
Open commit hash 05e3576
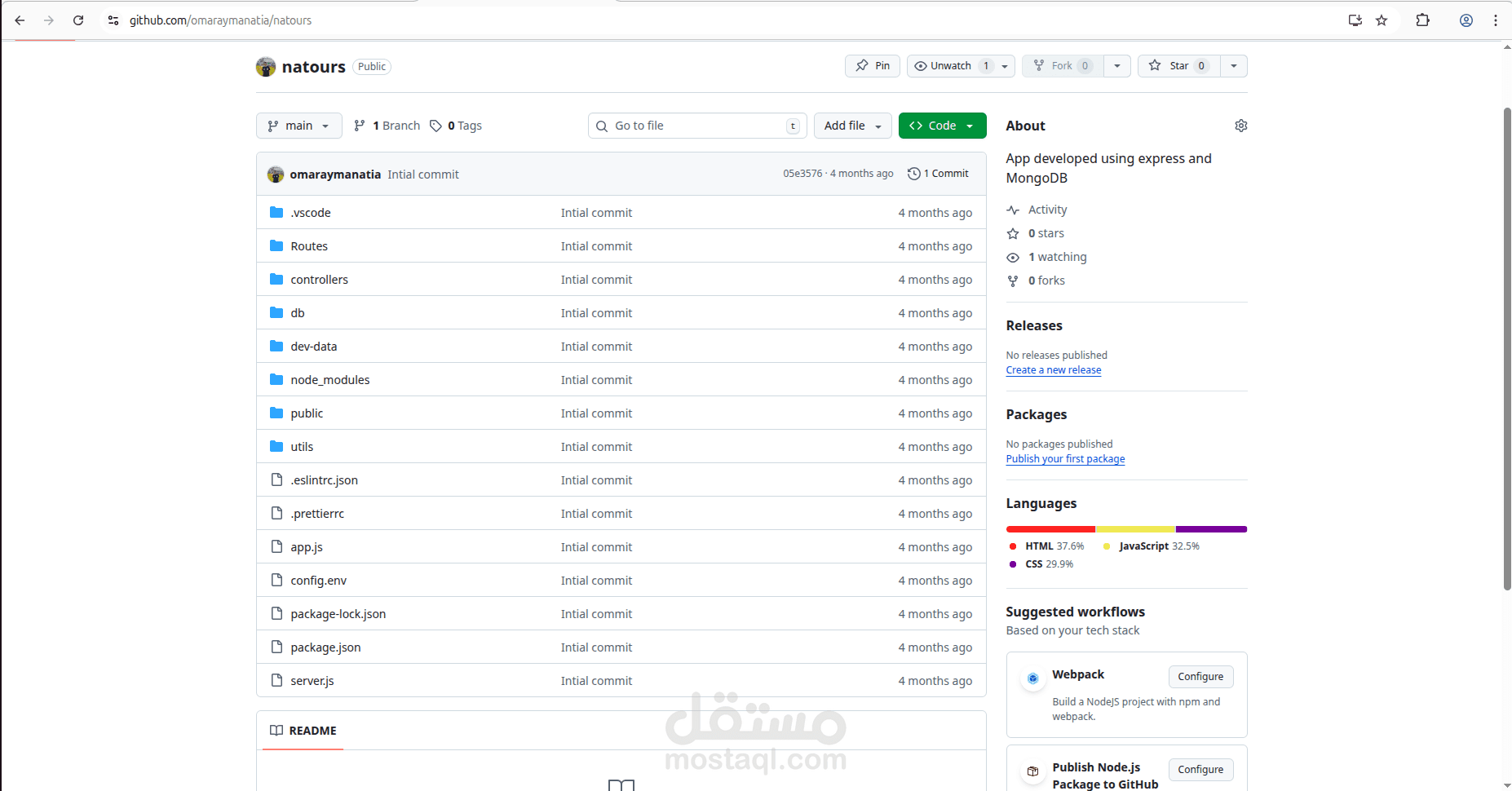click(x=802, y=174)
